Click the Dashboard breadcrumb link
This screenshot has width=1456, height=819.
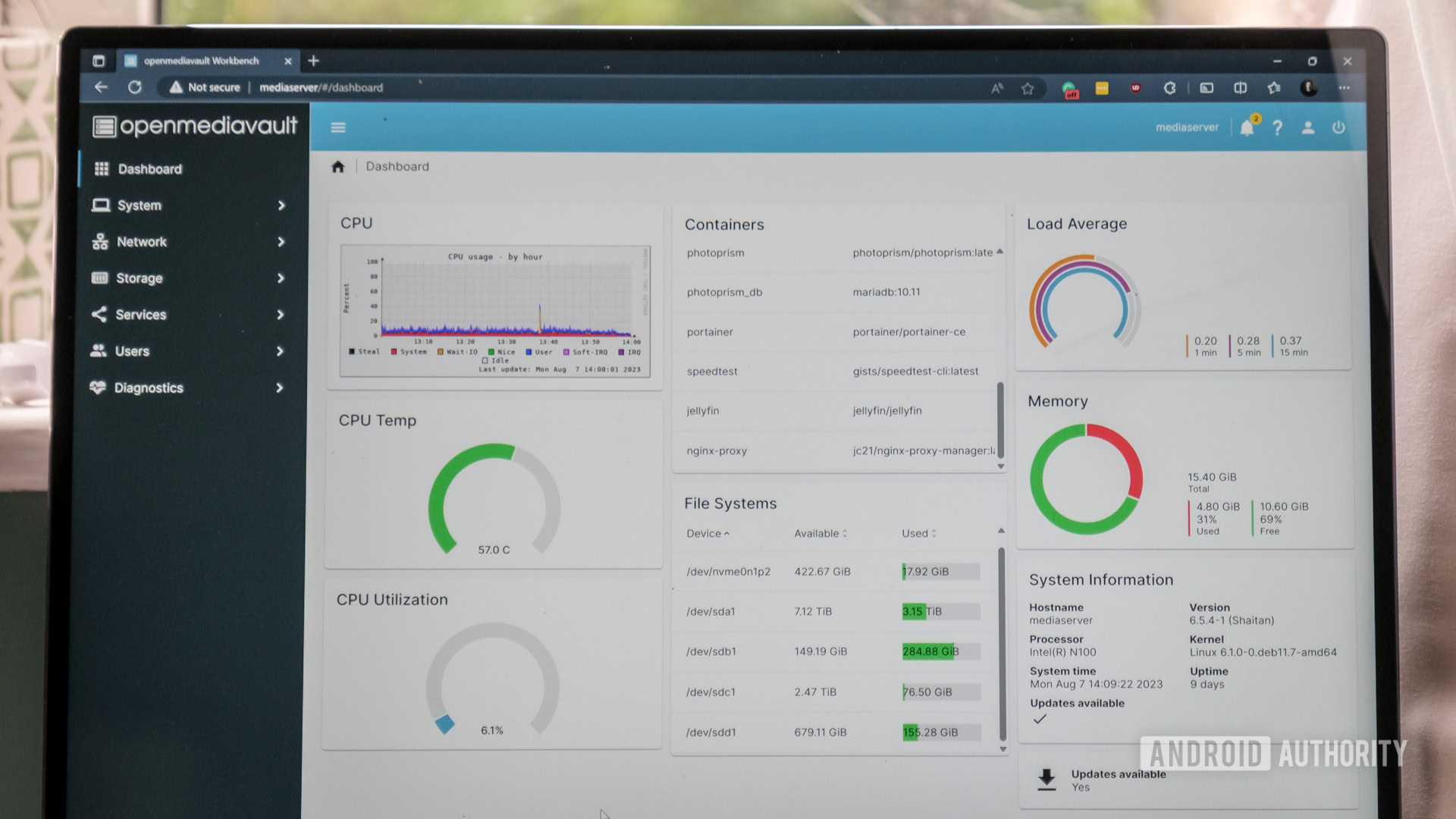(397, 167)
